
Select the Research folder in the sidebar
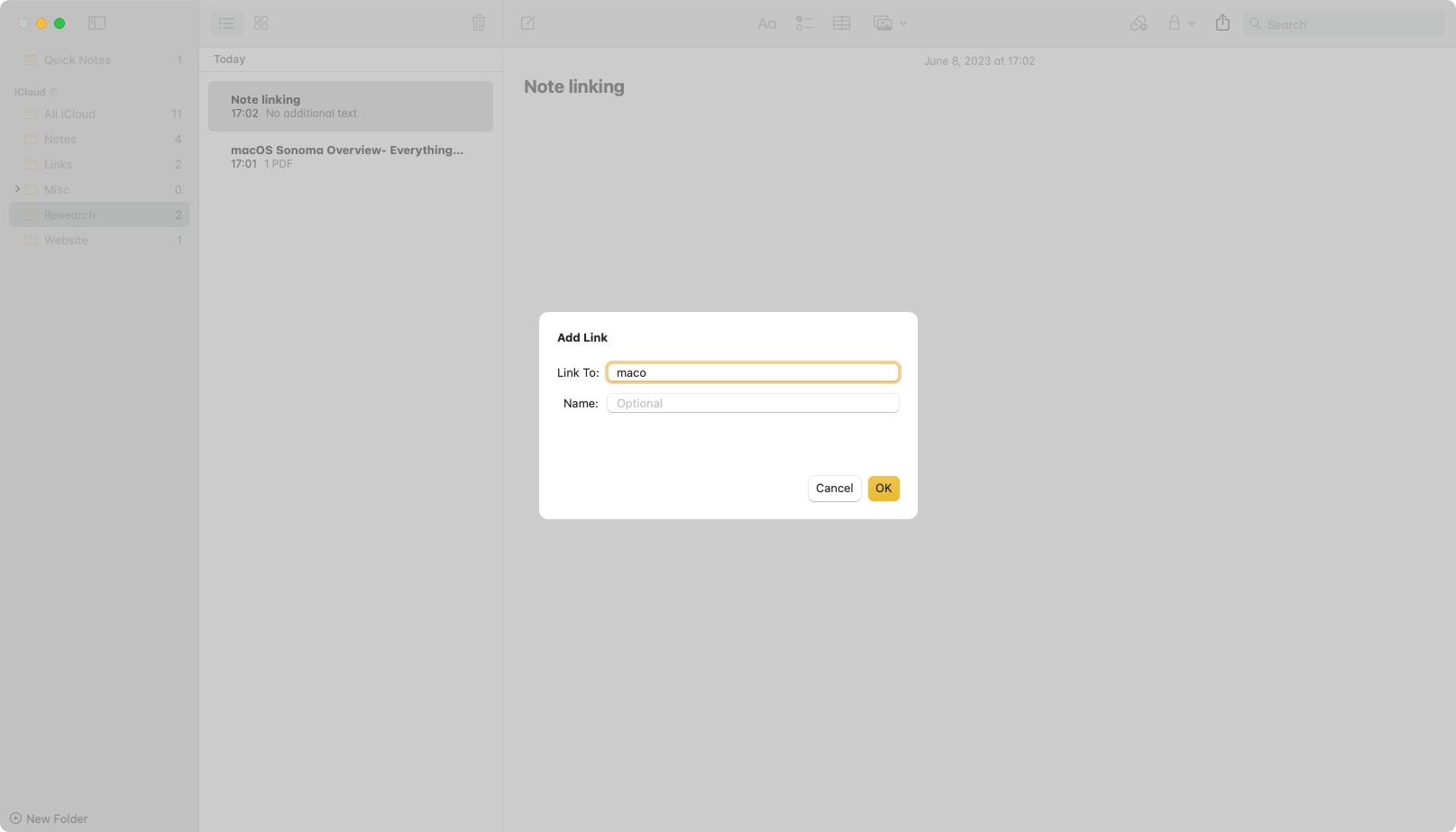click(70, 215)
